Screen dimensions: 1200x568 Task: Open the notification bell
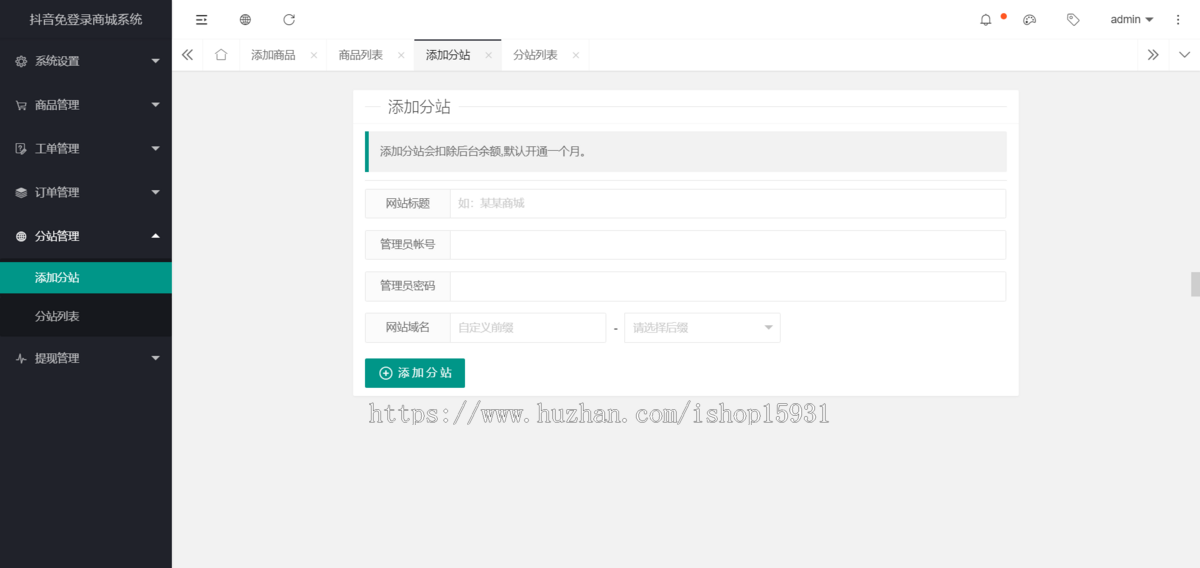986,20
